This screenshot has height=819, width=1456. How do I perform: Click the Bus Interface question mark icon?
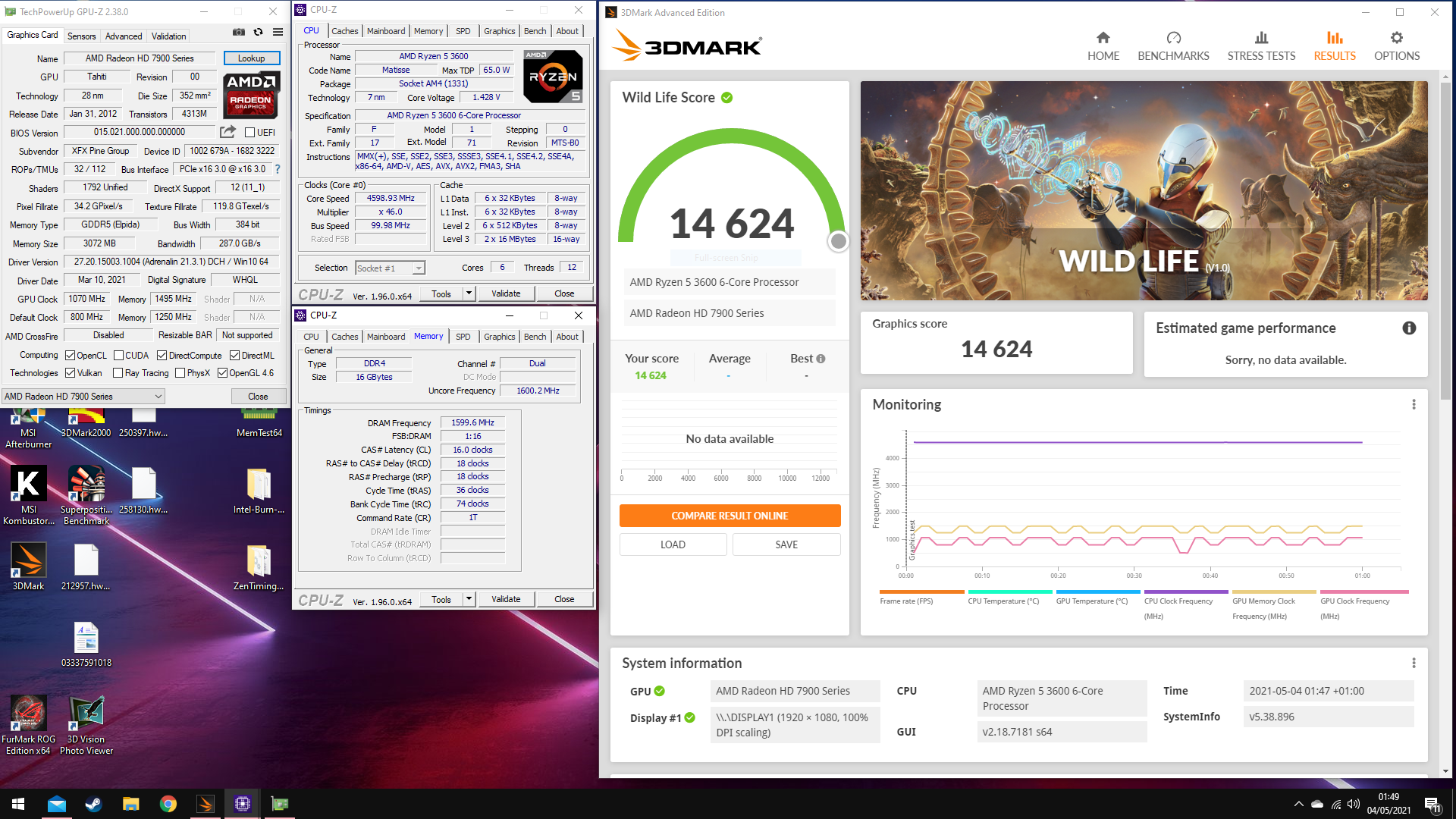(278, 169)
